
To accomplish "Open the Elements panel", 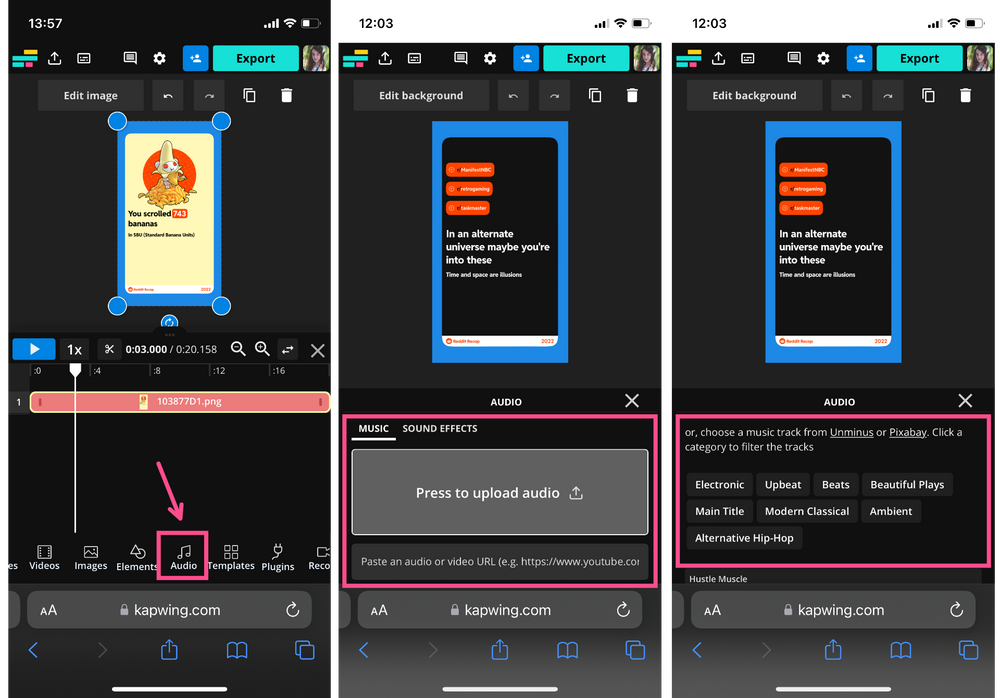I will tap(137, 557).
